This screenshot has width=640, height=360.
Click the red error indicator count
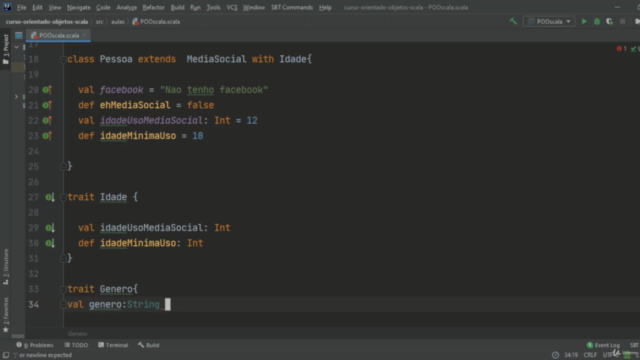coord(621,49)
